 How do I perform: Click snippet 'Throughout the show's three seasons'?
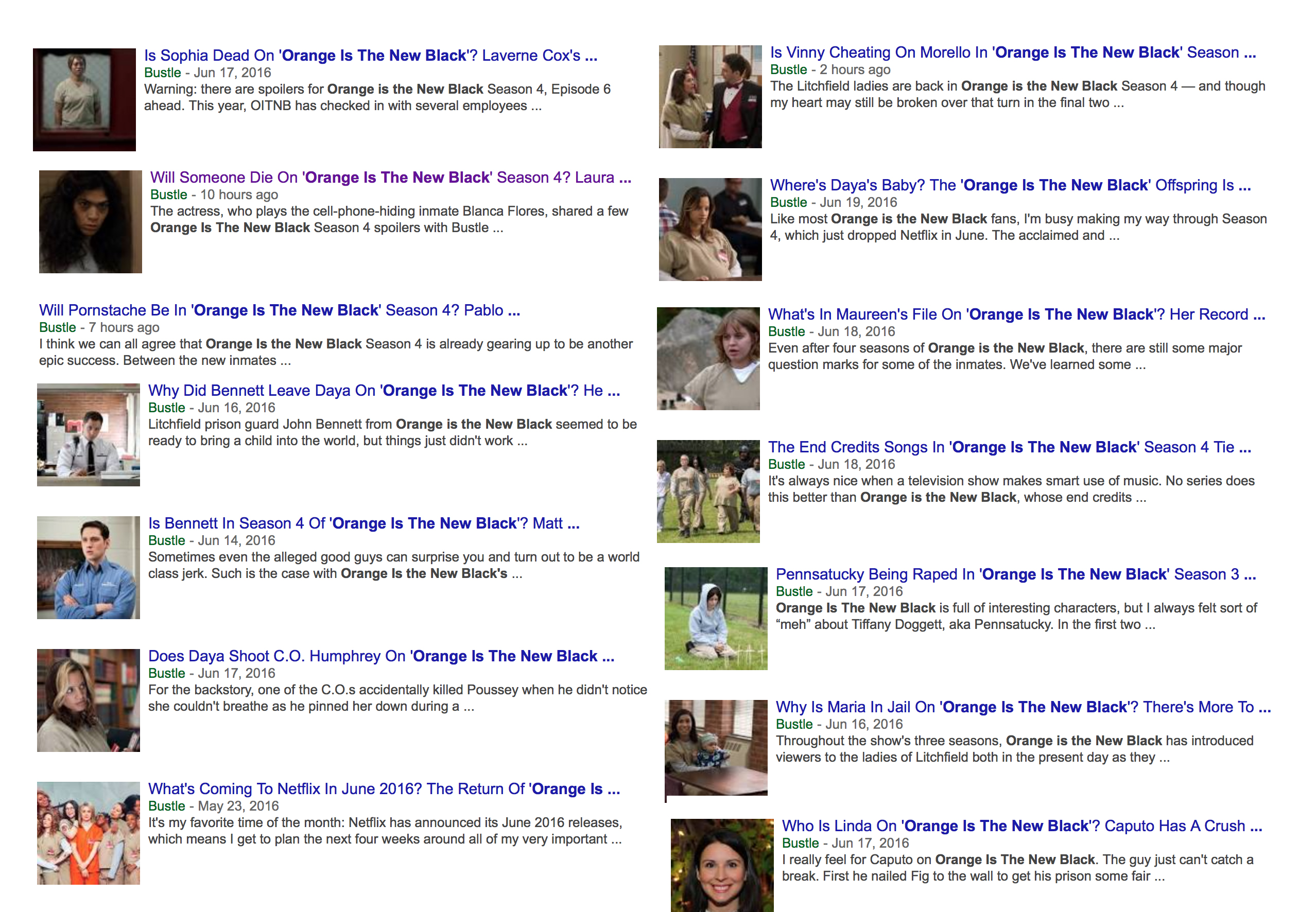tap(1015, 750)
